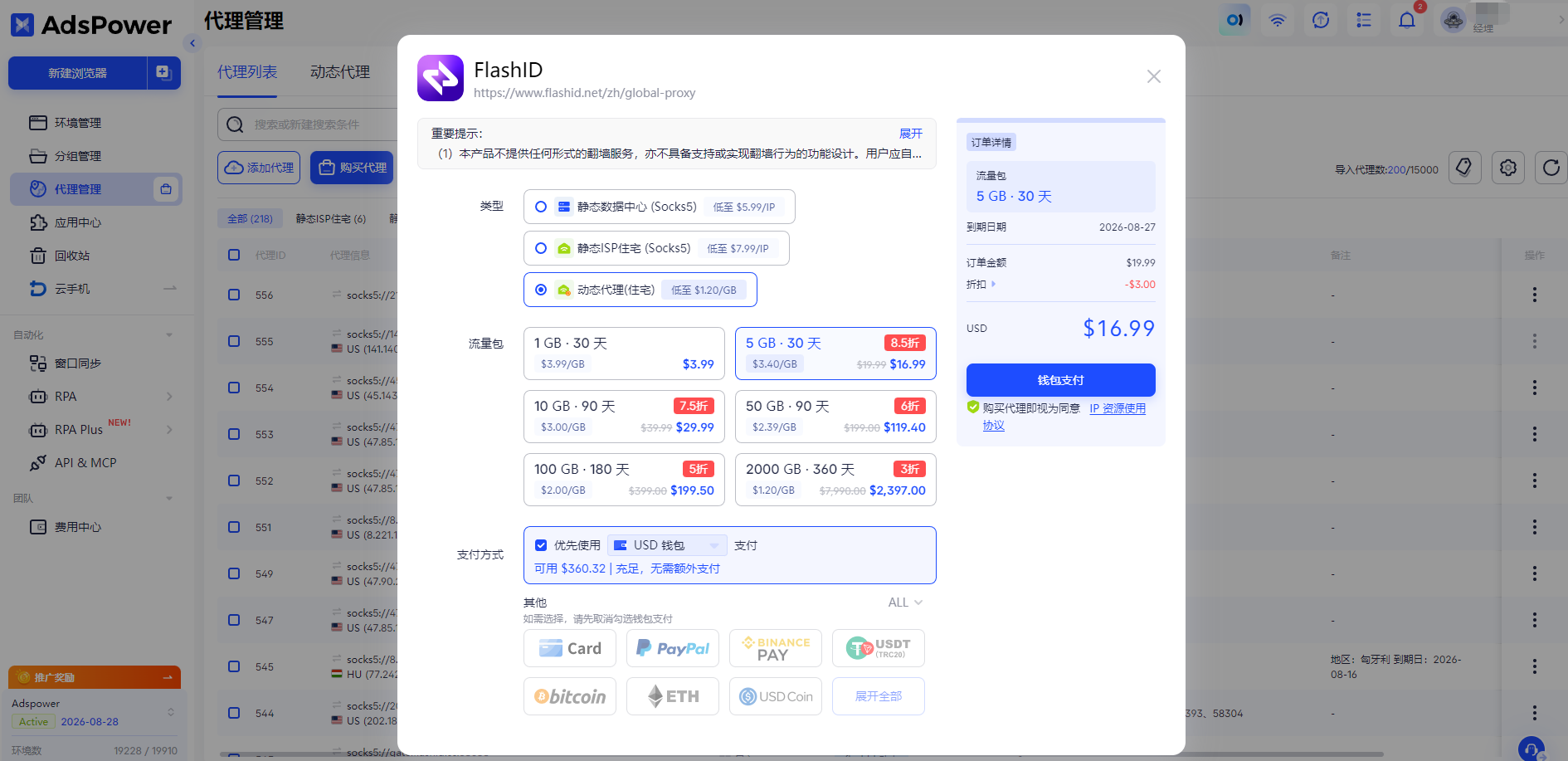The width and height of the screenshot is (1568, 761).
Task: Close the FlashID proxy purchase dialog
Action: pyautogui.click(x=1153, y=76)
